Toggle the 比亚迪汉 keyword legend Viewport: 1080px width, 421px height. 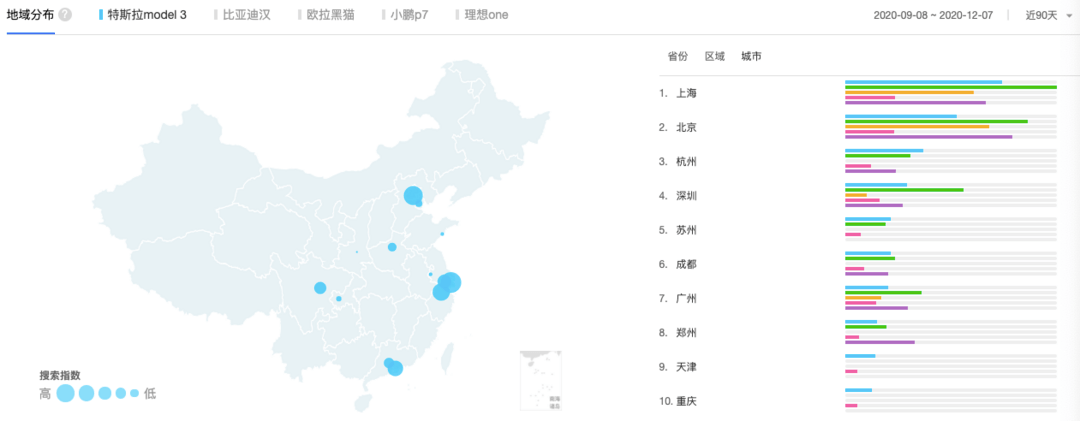(x=241, y=15)
